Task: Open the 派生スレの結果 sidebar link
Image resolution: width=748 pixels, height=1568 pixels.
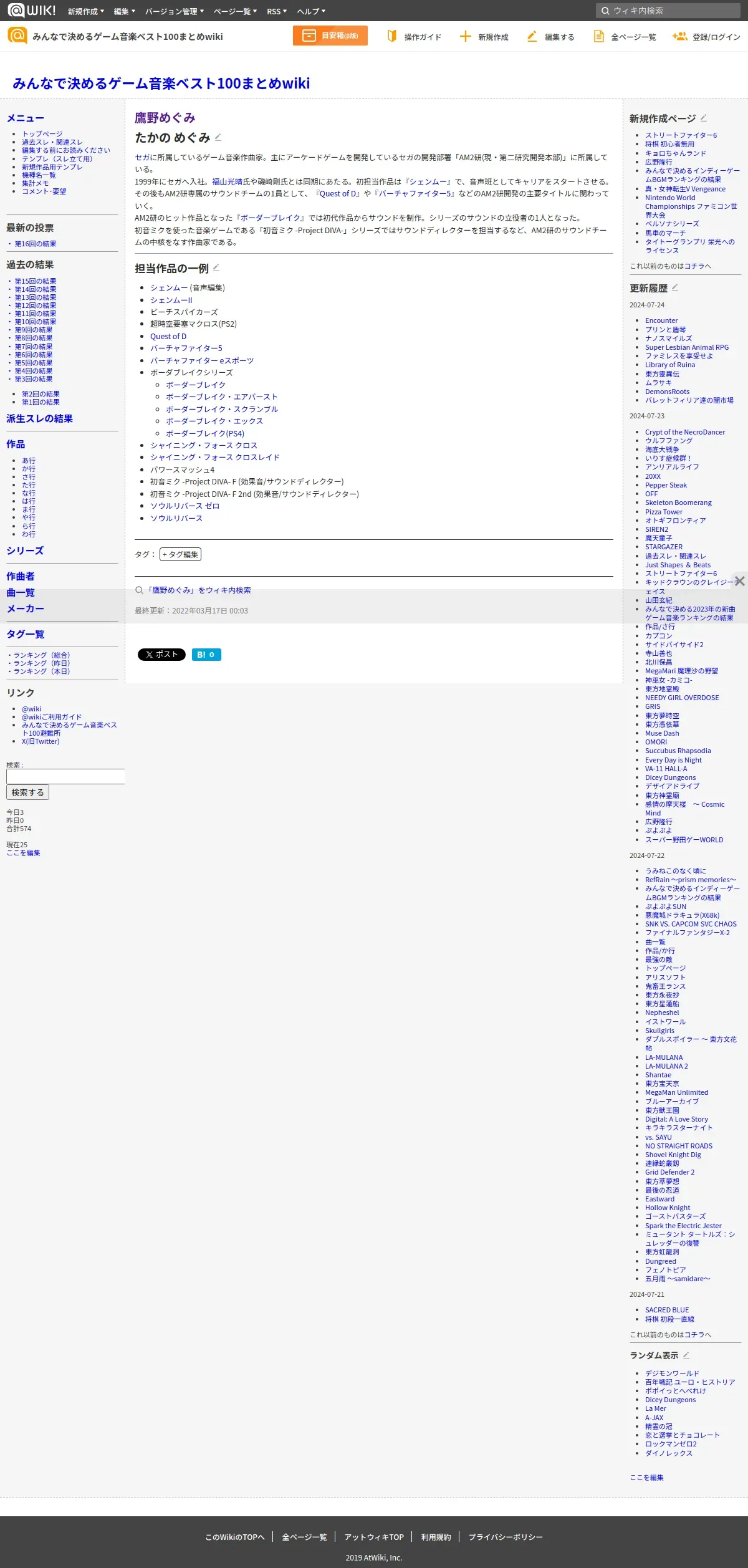Action: click(39, 419)
